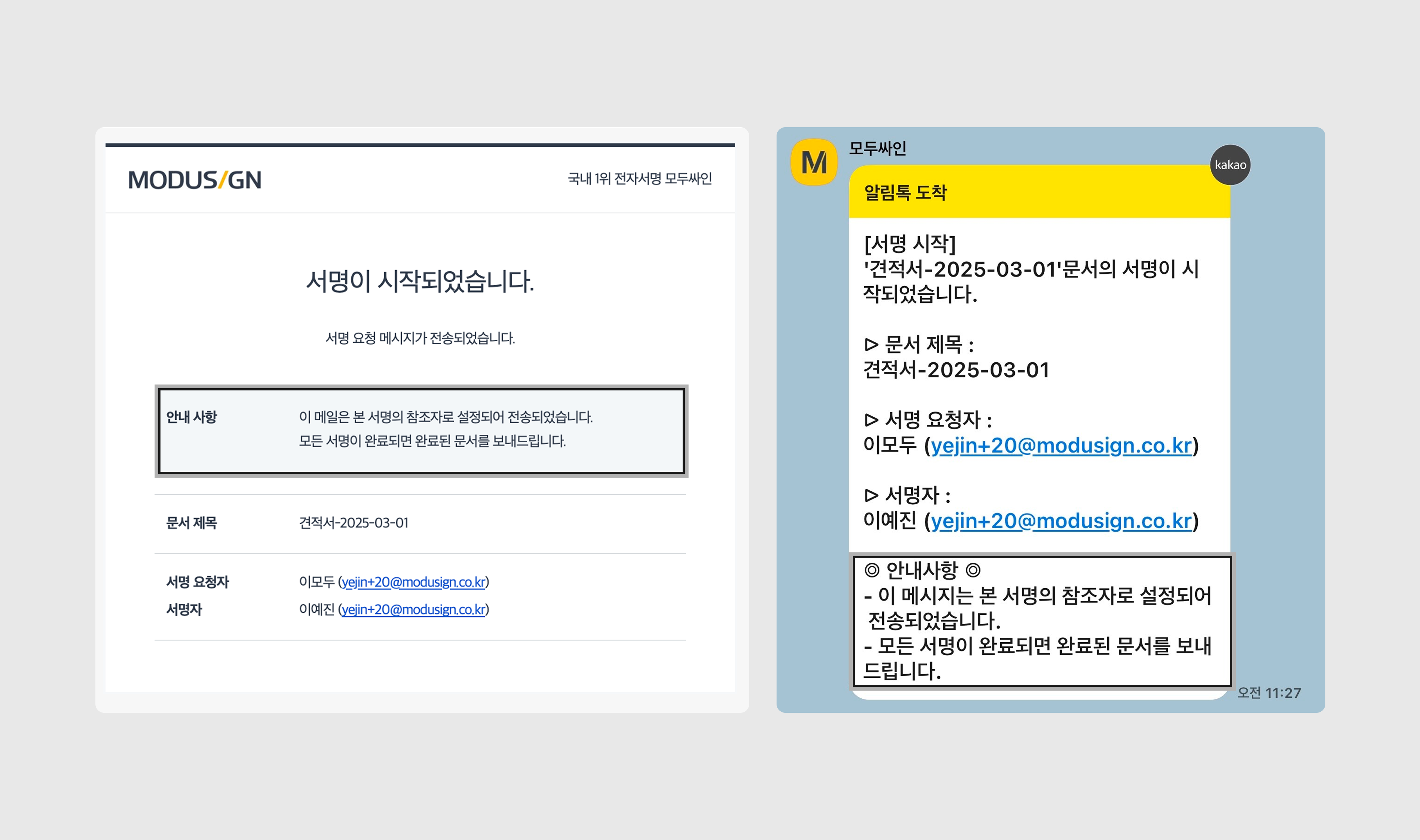This screenshot has height=840, width=1420.
Task: Open signer email link in email body
Action: click(413, 609)
